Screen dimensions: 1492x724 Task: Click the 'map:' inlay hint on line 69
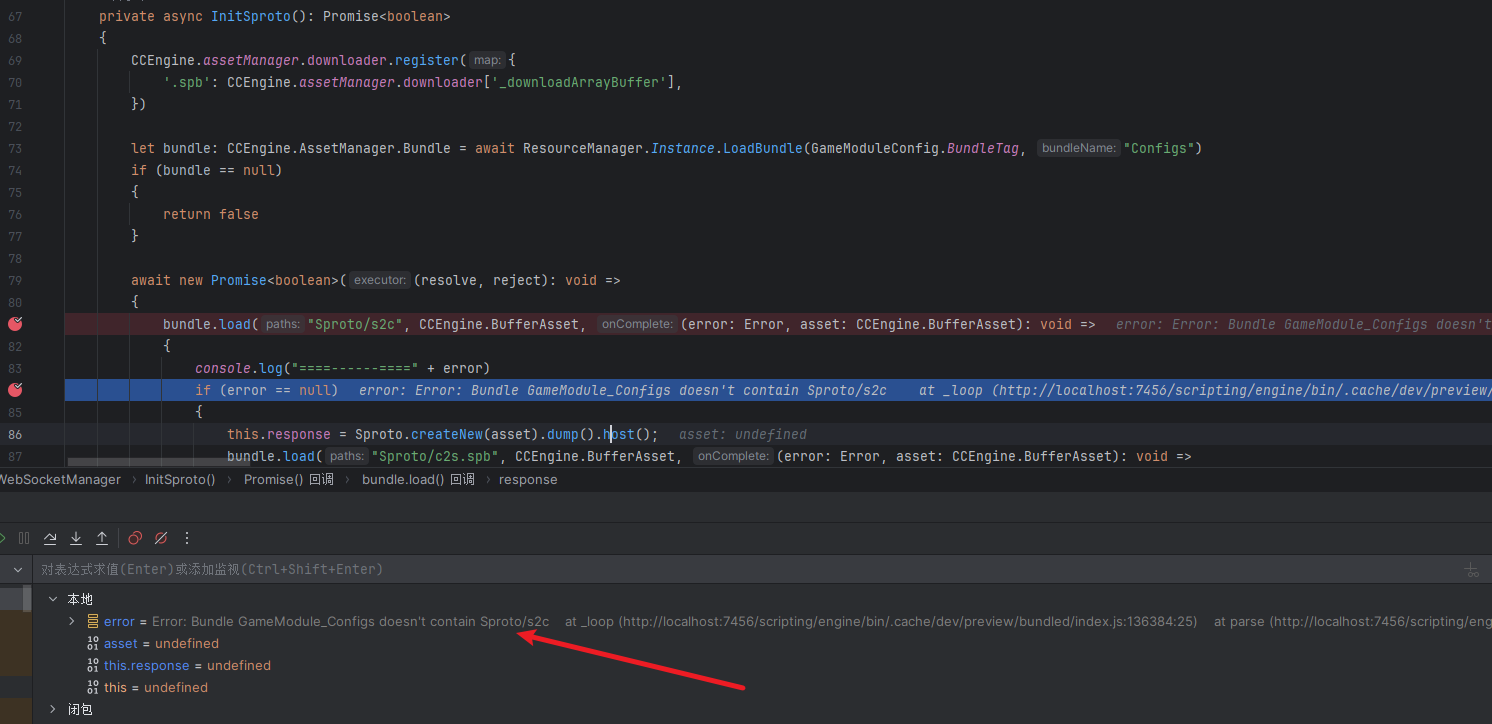pyautogui.click(x=488, y=60)
